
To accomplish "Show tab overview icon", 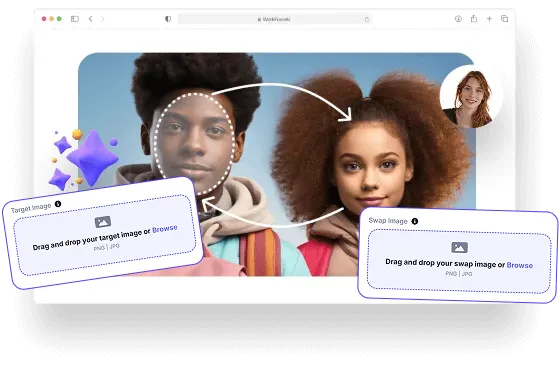I will 504,19.
